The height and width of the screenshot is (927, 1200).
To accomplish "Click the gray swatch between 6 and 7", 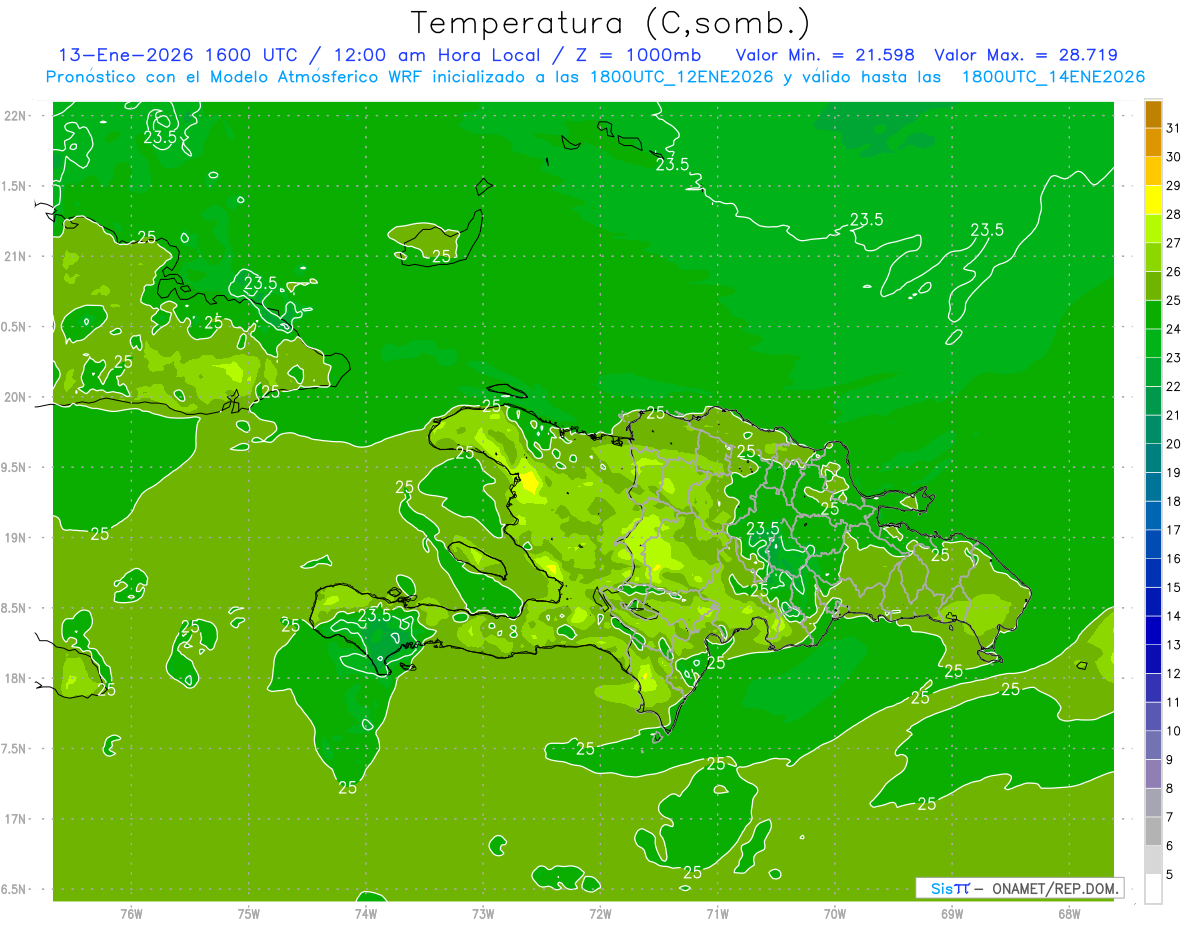I will [x=1153, y=831].
